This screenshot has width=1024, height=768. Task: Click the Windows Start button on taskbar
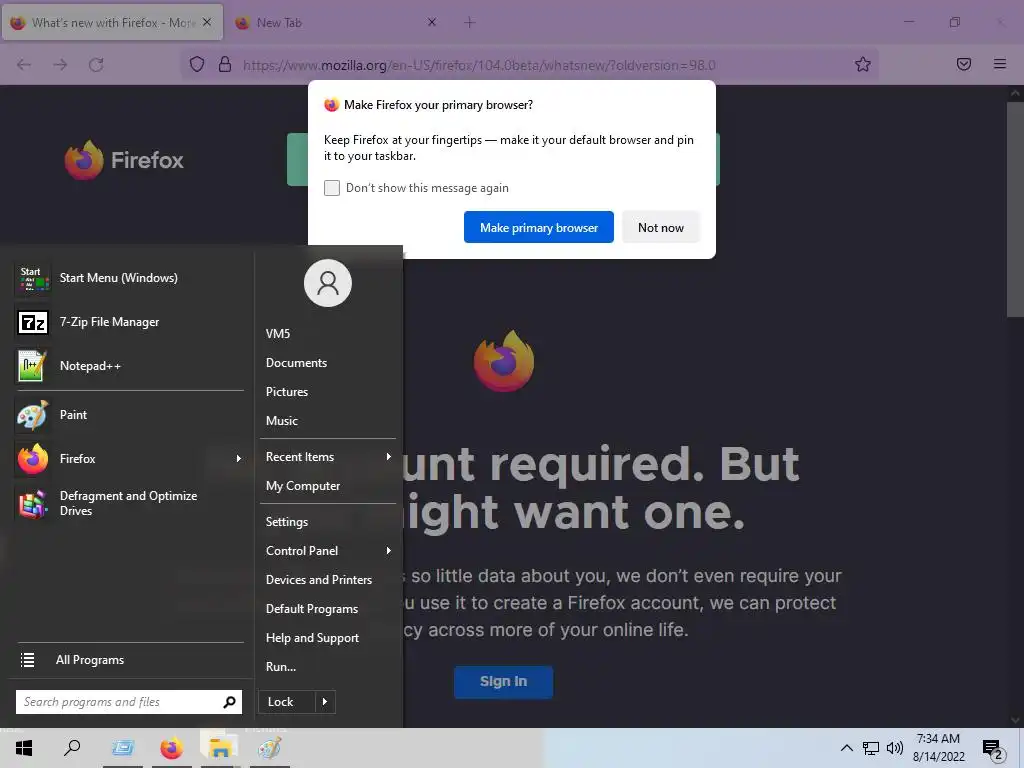[24, 748]
